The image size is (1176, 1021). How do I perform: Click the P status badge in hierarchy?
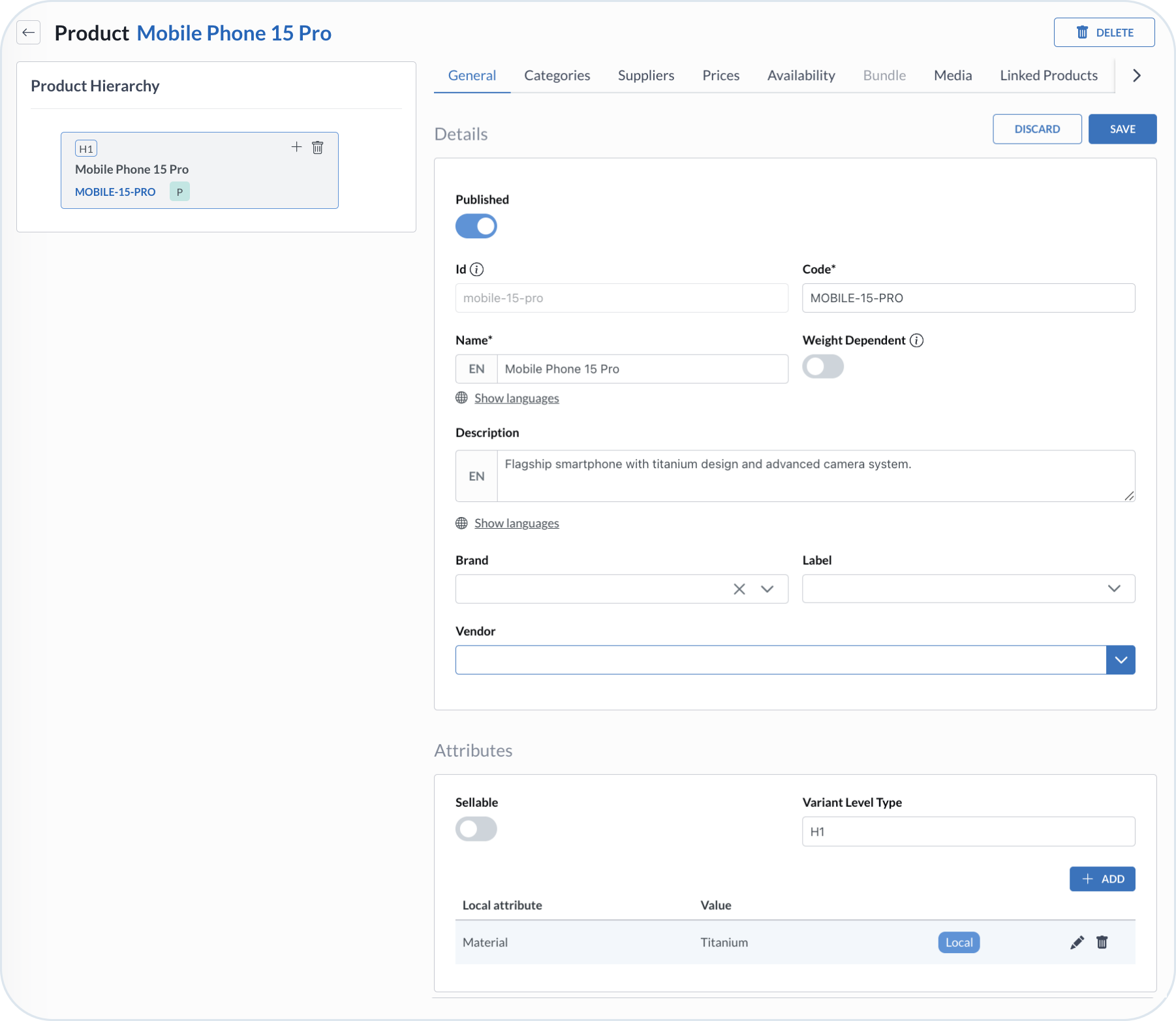pyautogui.click(x=179, y=192)
